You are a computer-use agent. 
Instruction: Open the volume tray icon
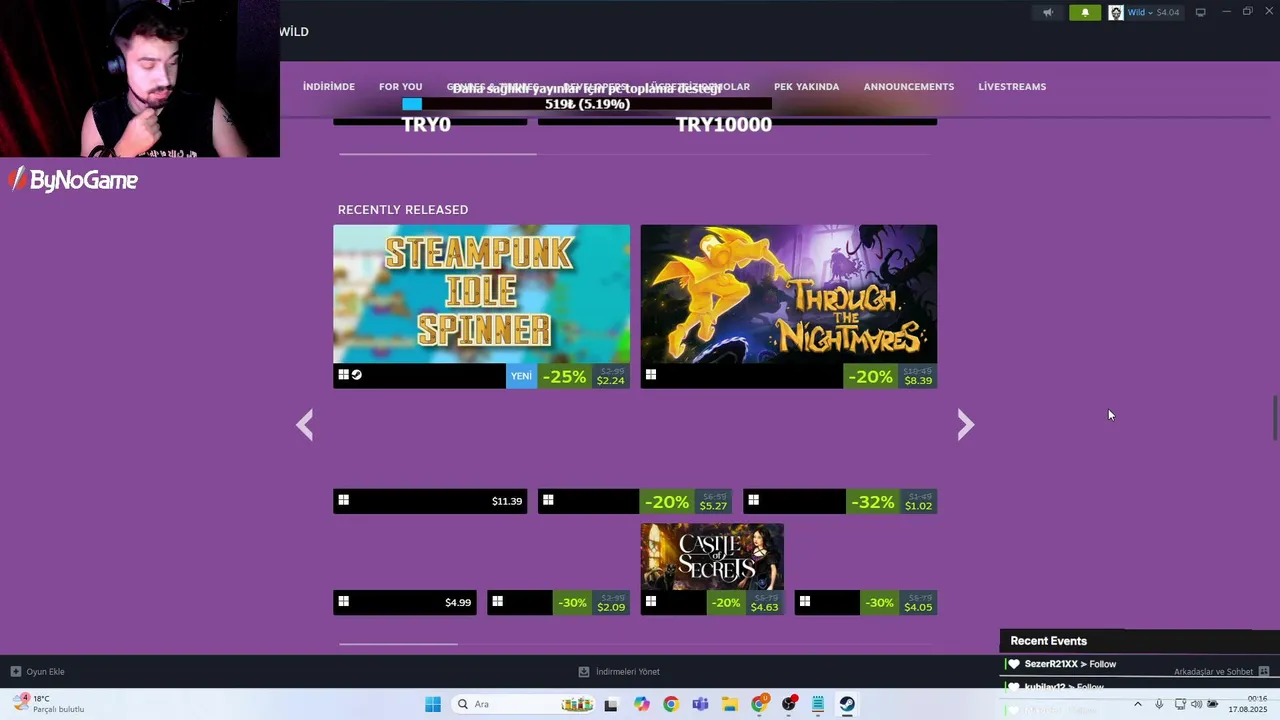tap(1196, 704)
